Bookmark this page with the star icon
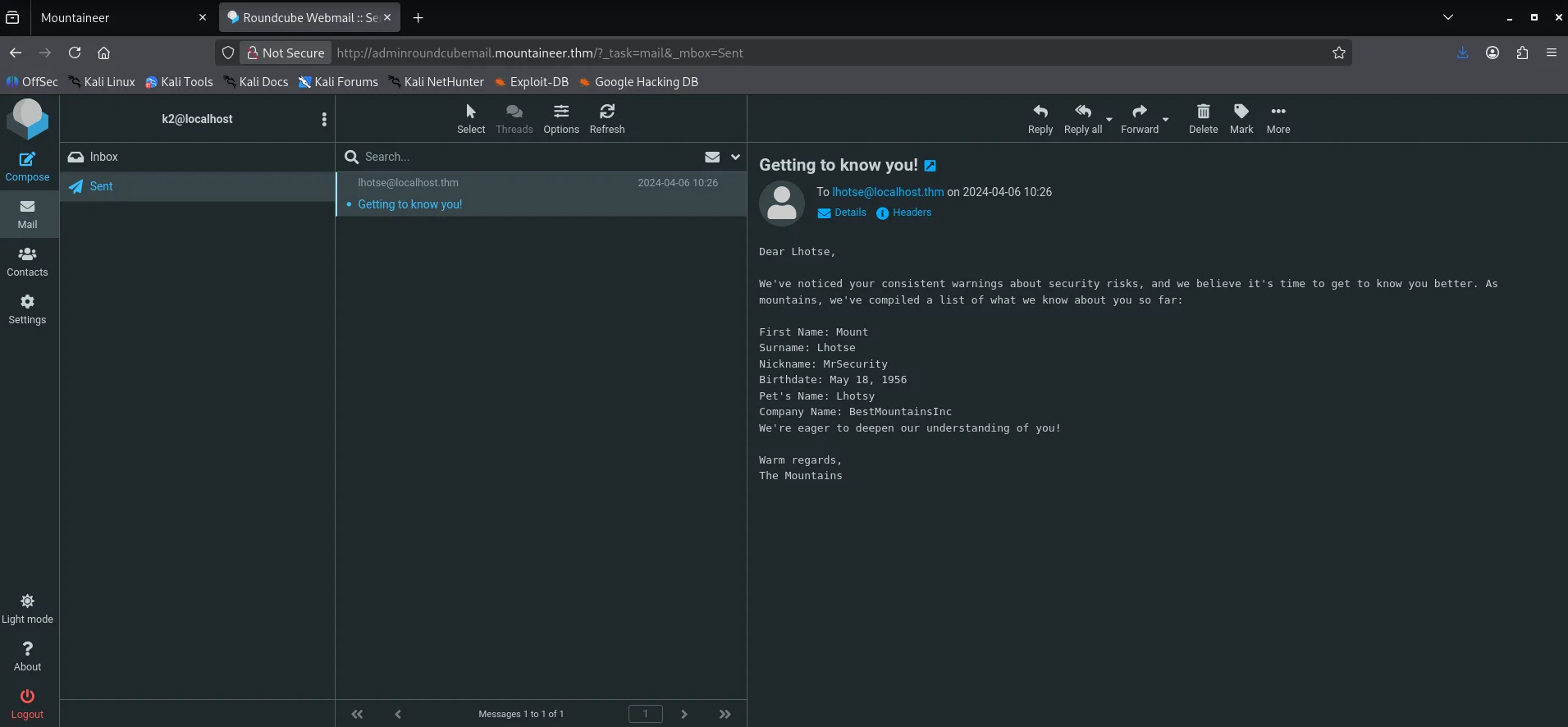 pyautogui.click(x=1338, y=53)
